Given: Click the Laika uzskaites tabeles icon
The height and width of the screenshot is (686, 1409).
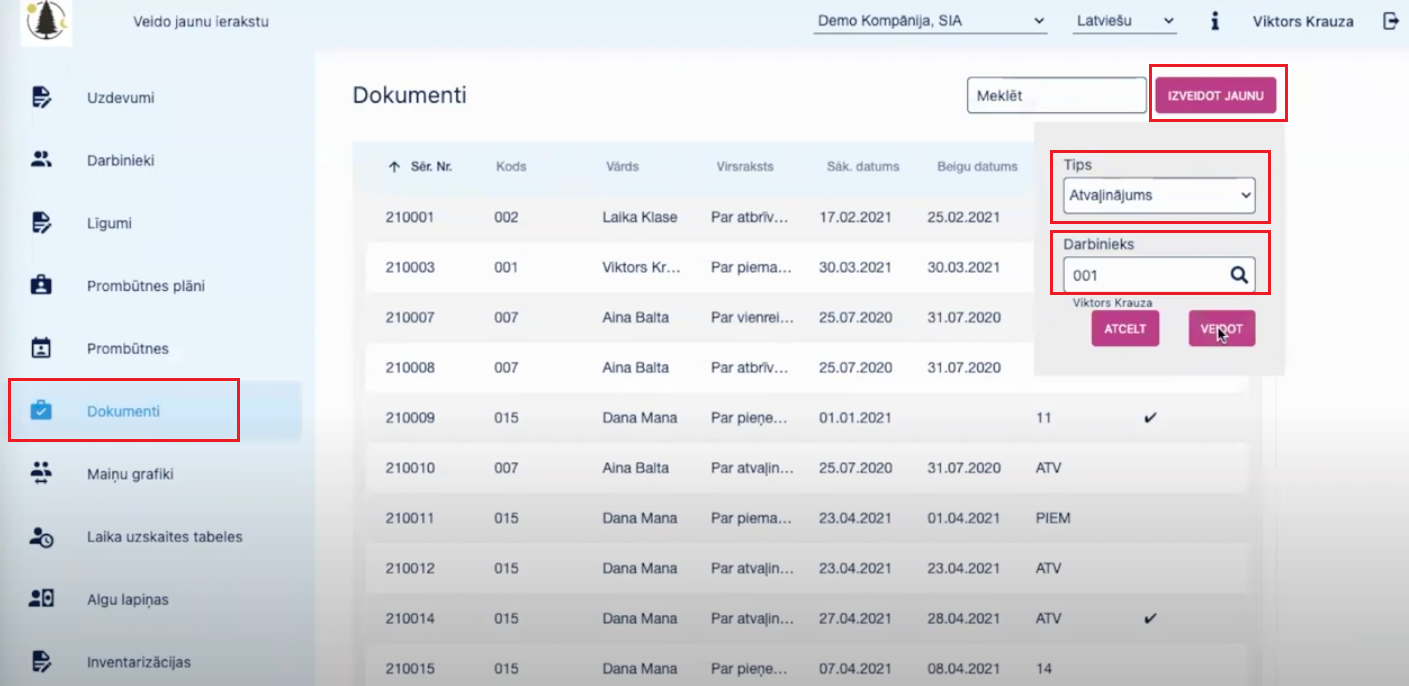Looking at the screenshot, I should click(x=41, y=537).
